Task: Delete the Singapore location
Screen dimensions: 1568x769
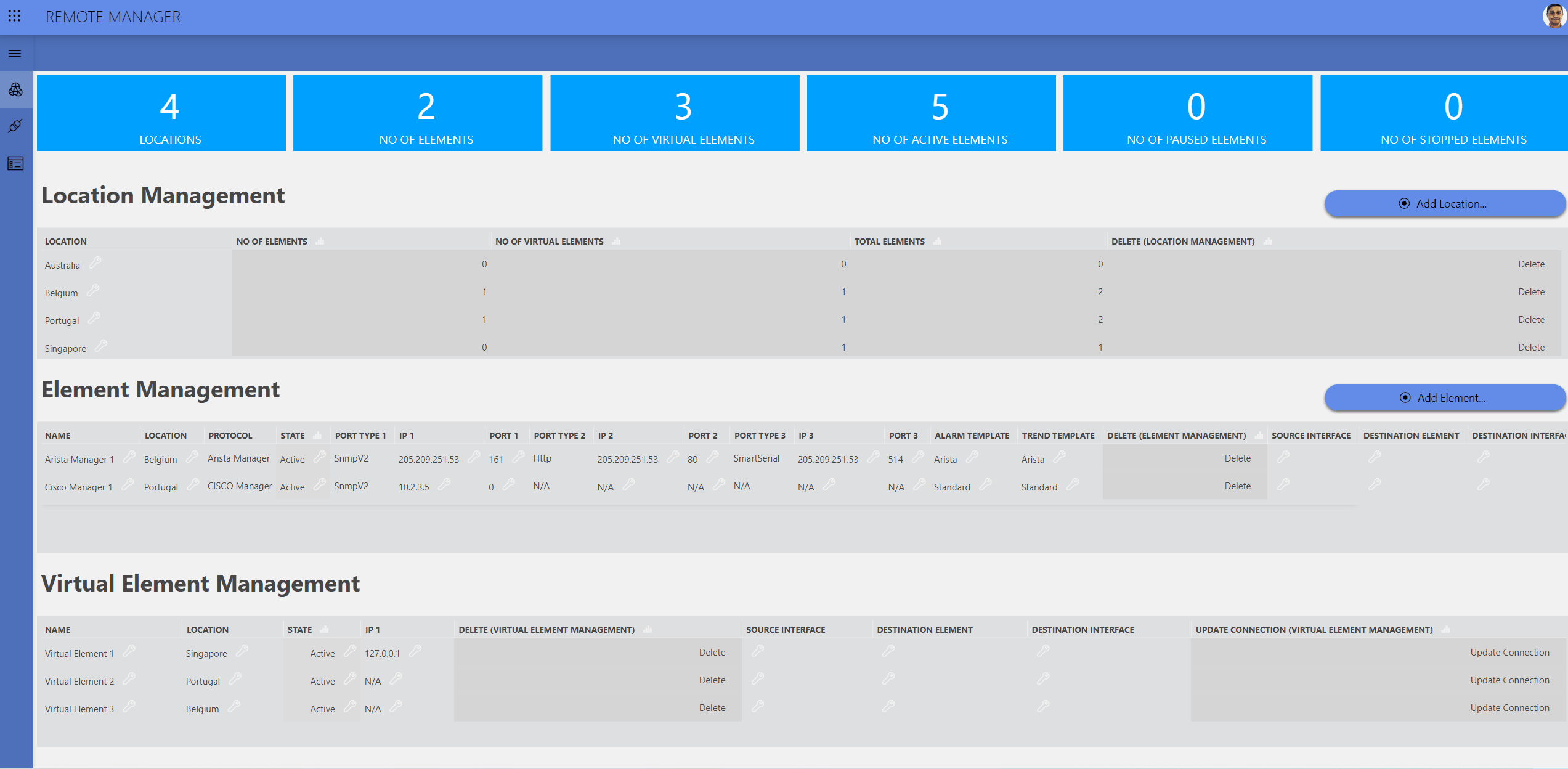Action: (x=1530, y=348)
